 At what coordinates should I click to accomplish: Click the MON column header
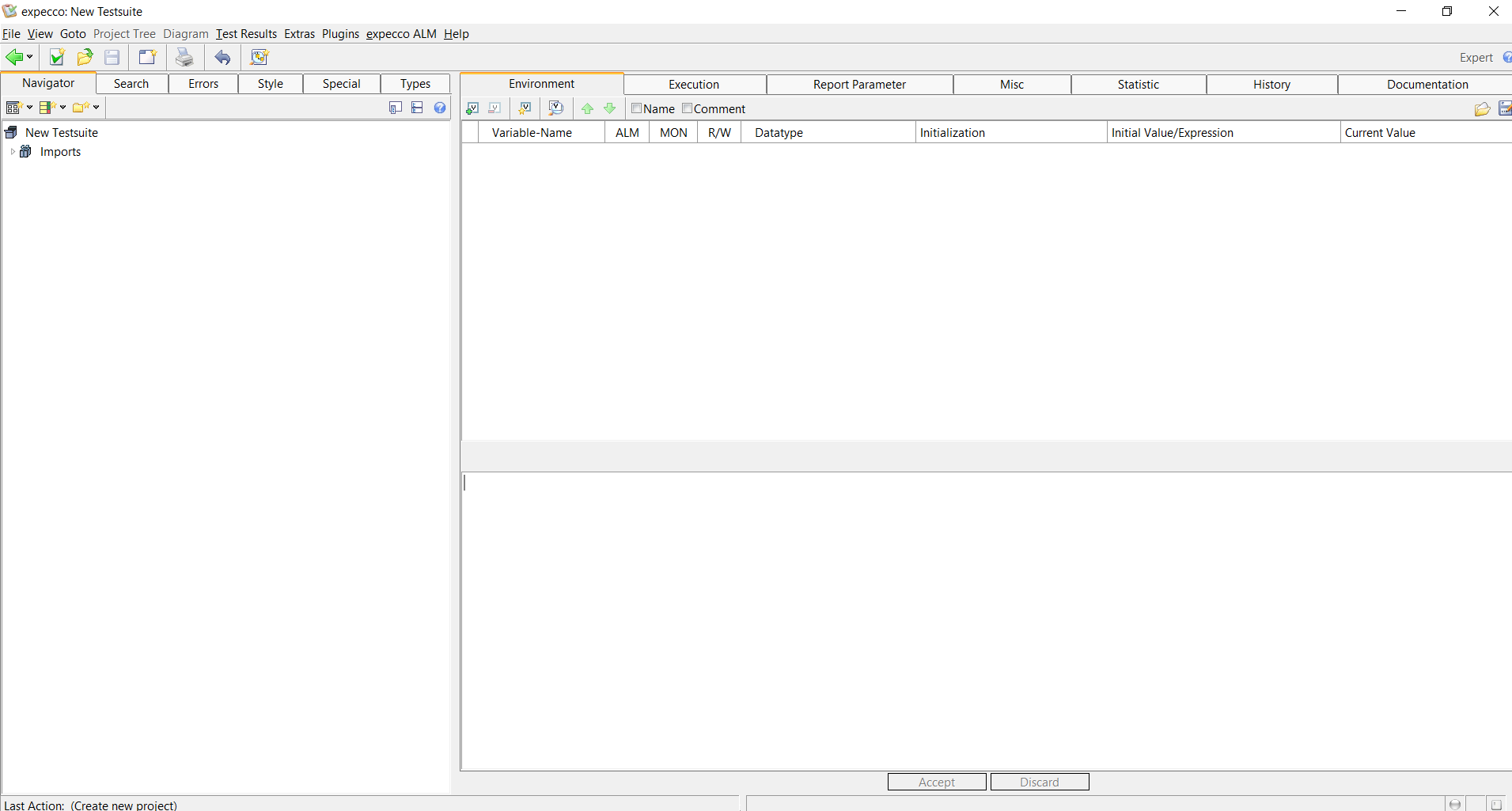click(x=673, y=133)
